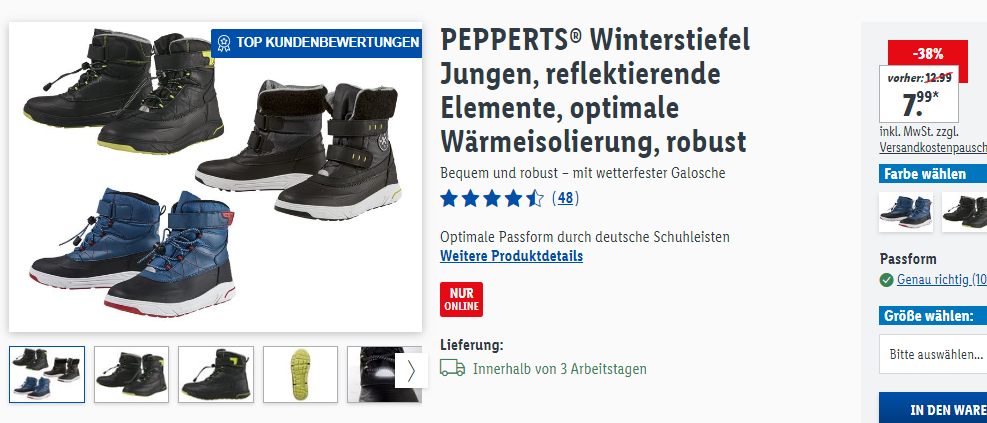Show single black boot side view thumbnail
The height and width of the screenshot is (423, 987).
pos(216,375)
